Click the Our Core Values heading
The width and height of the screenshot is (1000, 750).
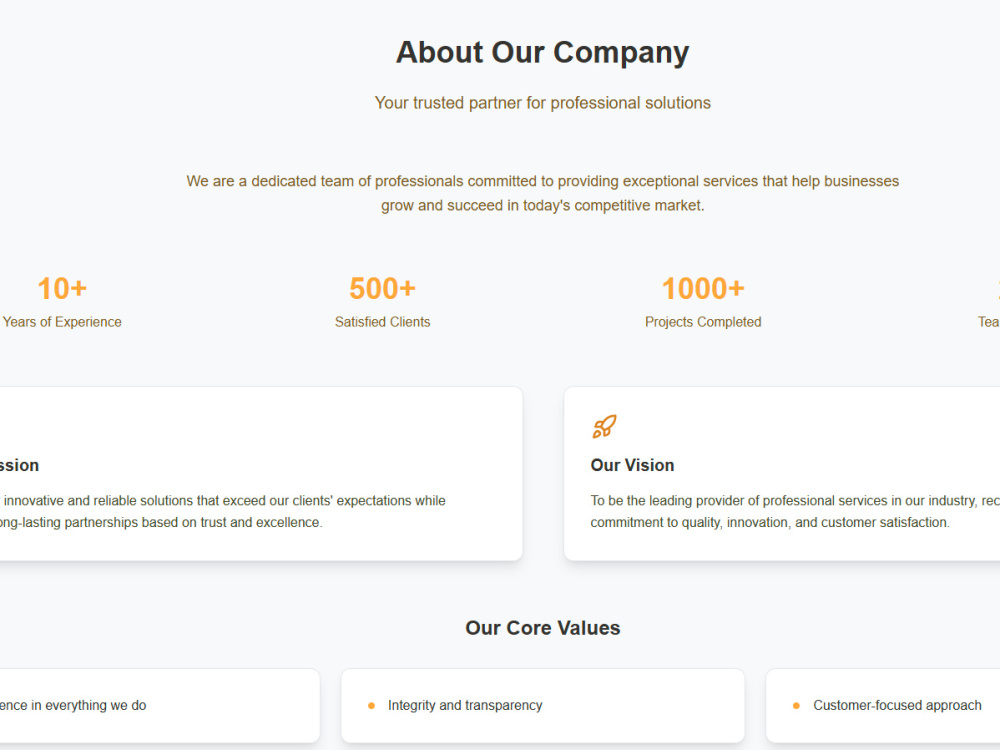click(543, 628)
